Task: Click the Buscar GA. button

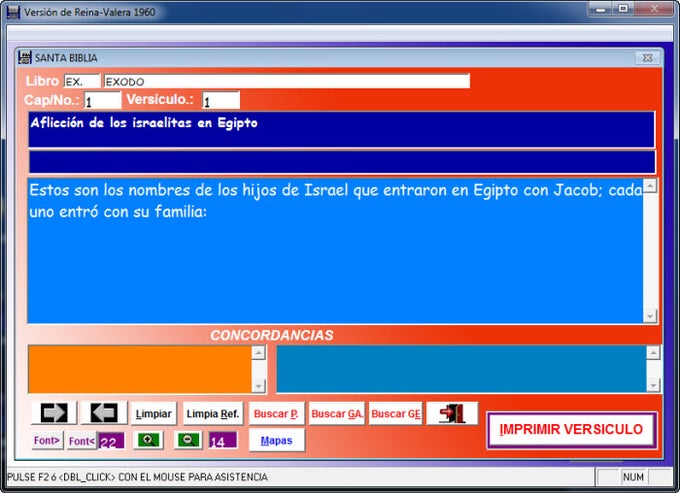Action: [337, 414]
